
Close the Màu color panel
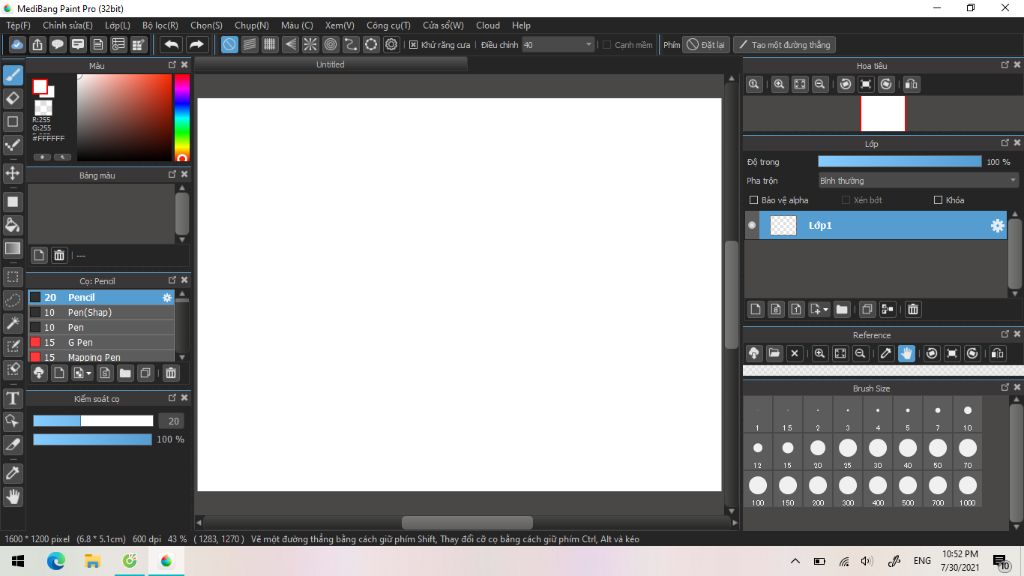click(184, 65)
